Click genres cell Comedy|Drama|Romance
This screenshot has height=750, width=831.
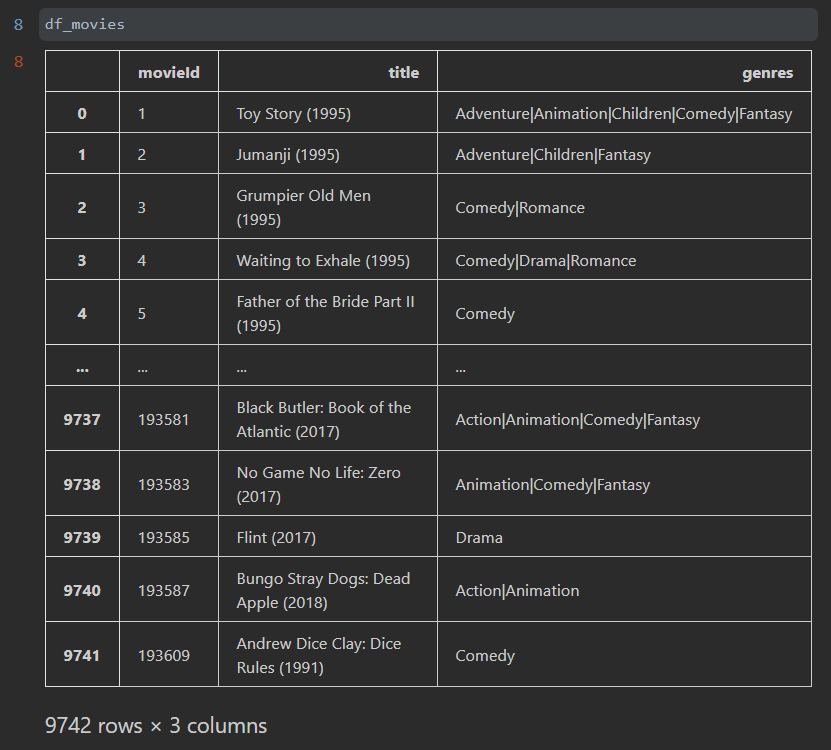(x=624, y=260)
